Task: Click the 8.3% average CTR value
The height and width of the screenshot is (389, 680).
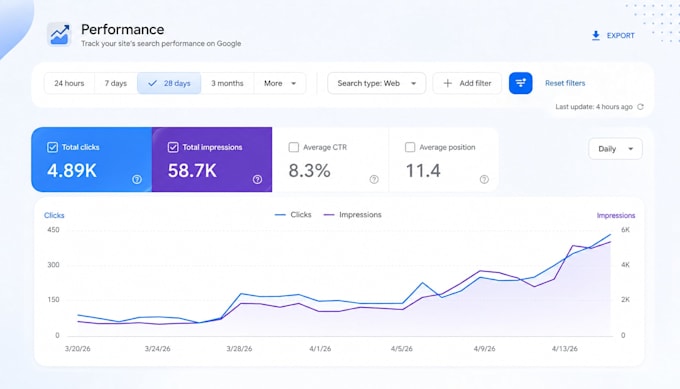Action: coord(310,170)
